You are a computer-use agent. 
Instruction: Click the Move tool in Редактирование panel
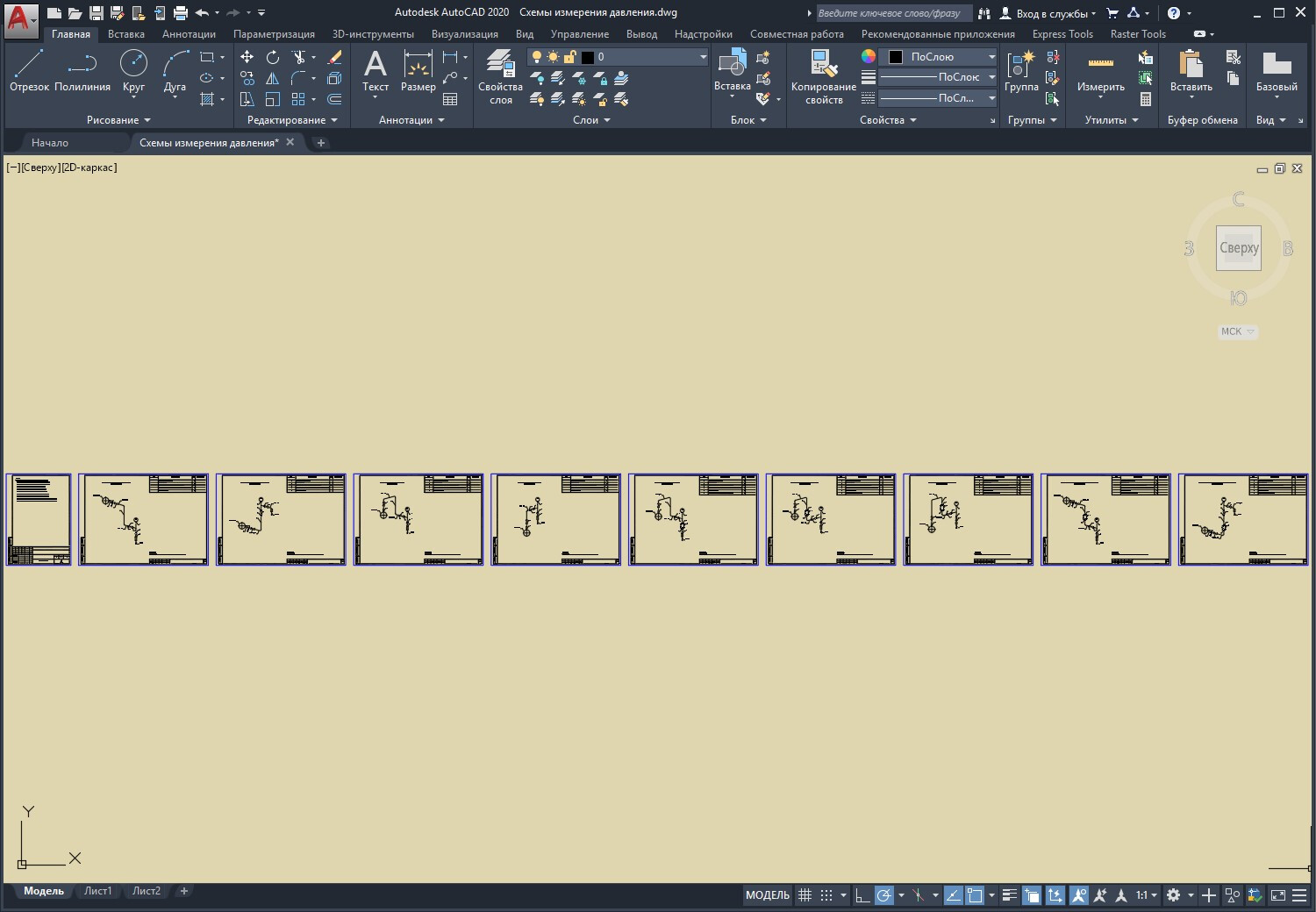247,57
